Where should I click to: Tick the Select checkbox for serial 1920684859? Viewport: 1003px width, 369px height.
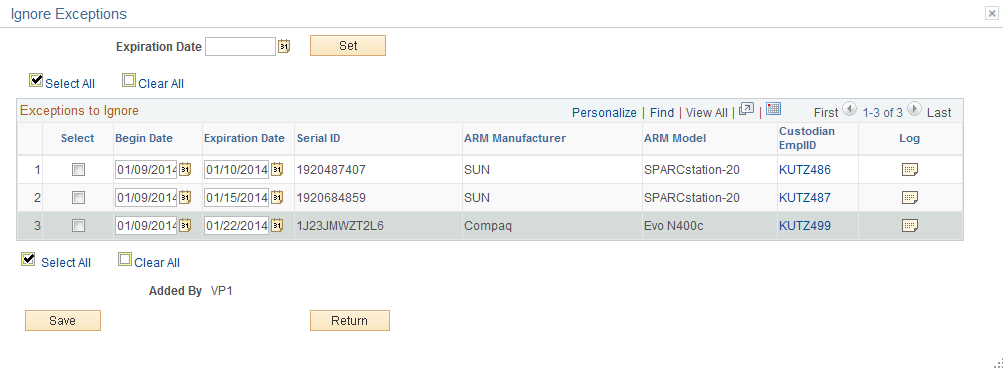point(78,198)
